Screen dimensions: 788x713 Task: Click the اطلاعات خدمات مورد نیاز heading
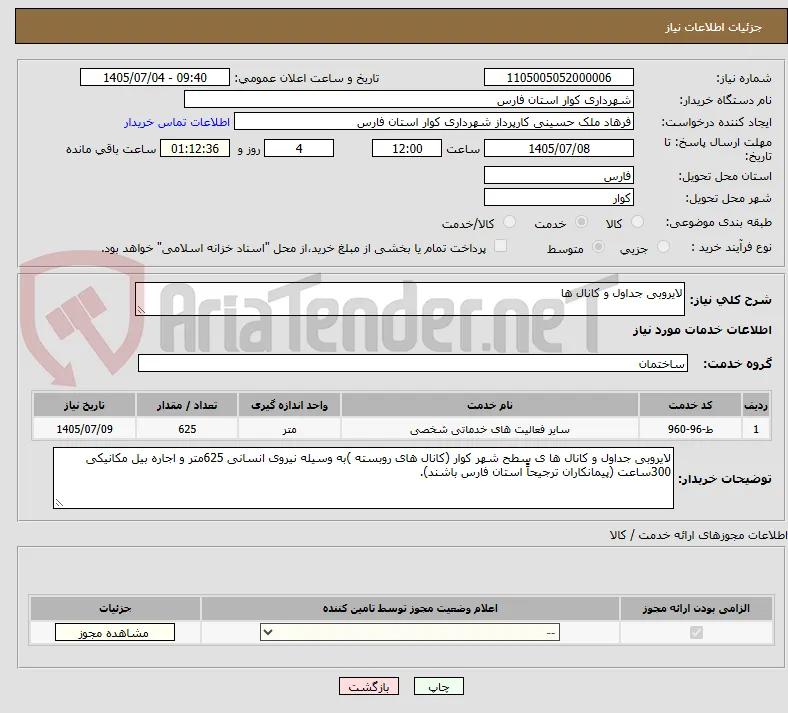pos(702,330)
